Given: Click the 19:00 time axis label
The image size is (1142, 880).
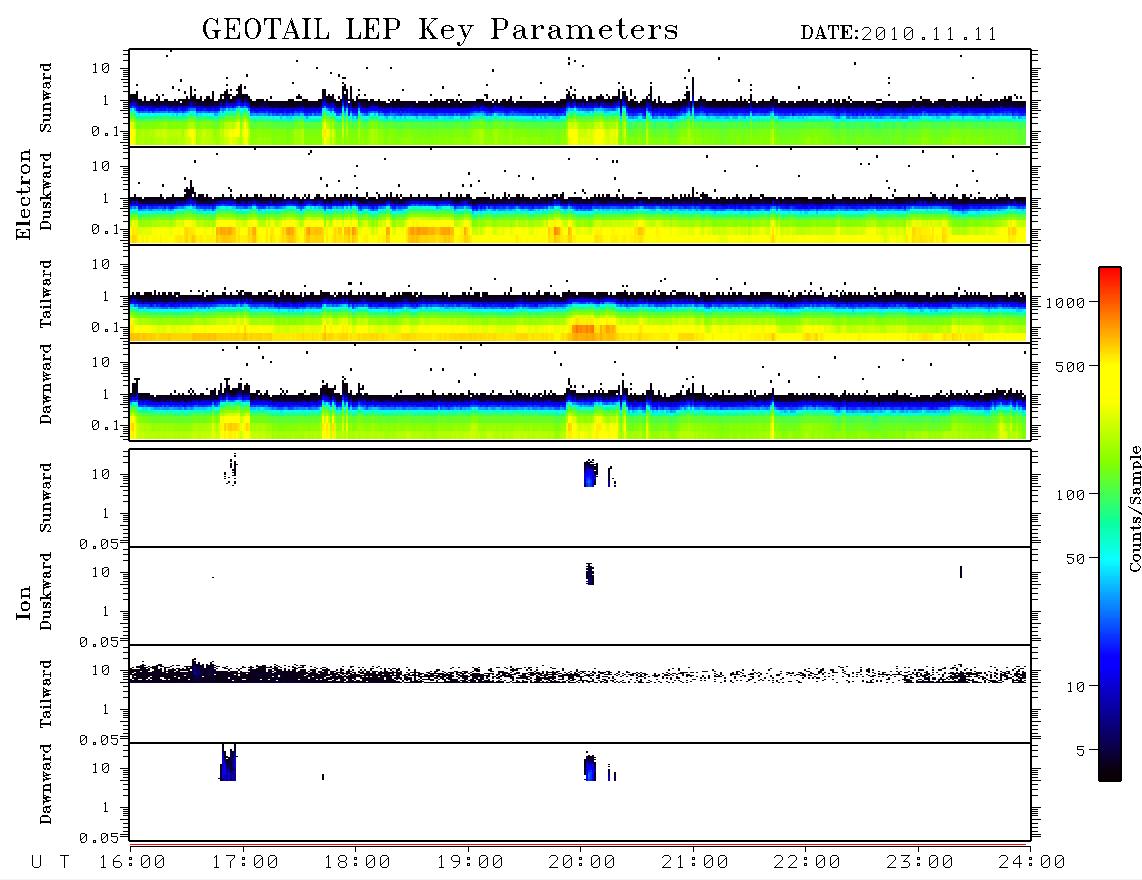Looking at the screenshot, I should (470, 863).
